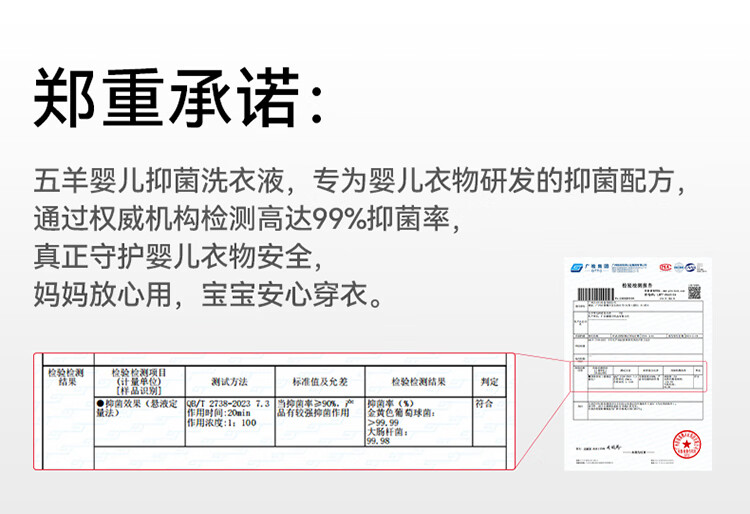
Task: Click the 作用时间:20min text
Action: 218,413
